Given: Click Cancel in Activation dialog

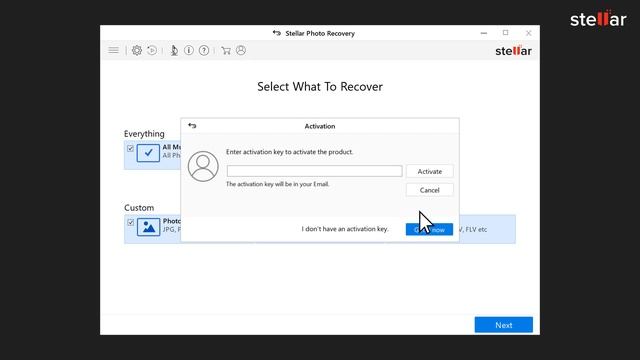Looking at the screenshot, I should coord(429,190).
